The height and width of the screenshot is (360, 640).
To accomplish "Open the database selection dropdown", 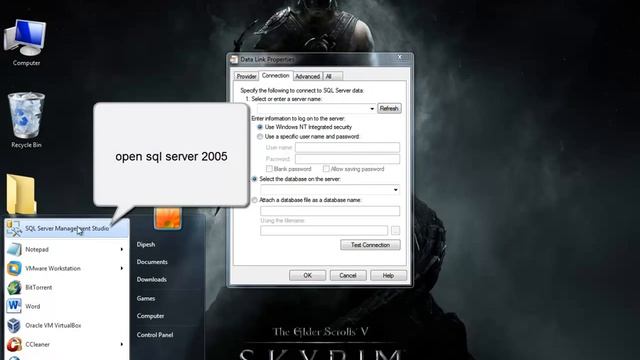I will (395, 190).
